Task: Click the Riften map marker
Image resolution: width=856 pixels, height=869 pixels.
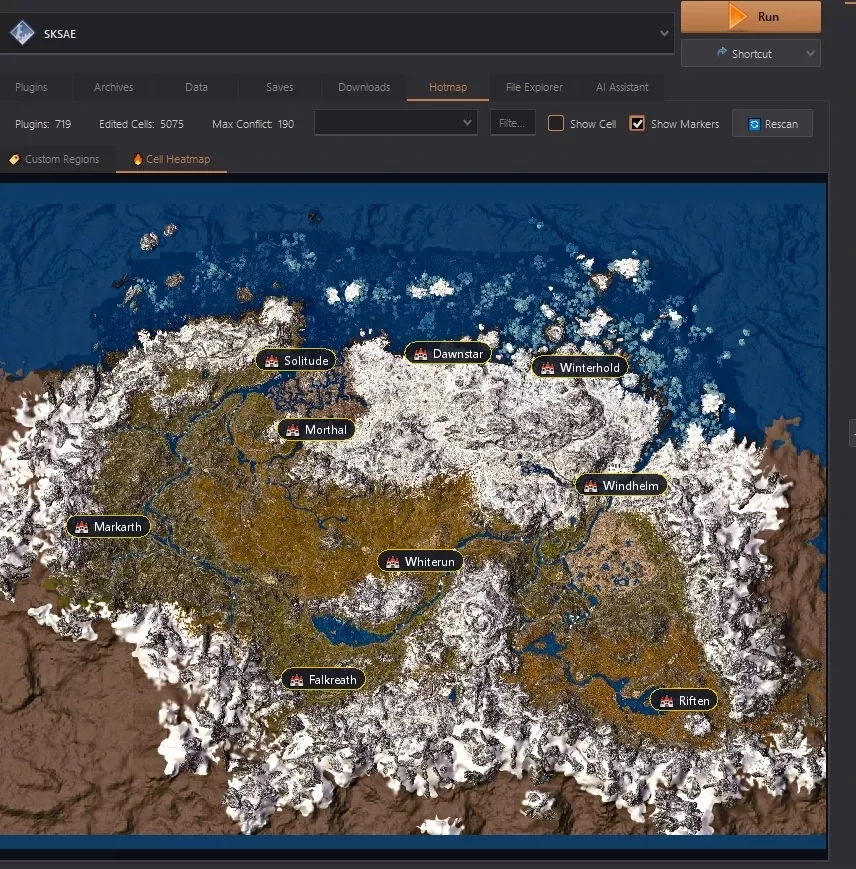Action: 684,701
